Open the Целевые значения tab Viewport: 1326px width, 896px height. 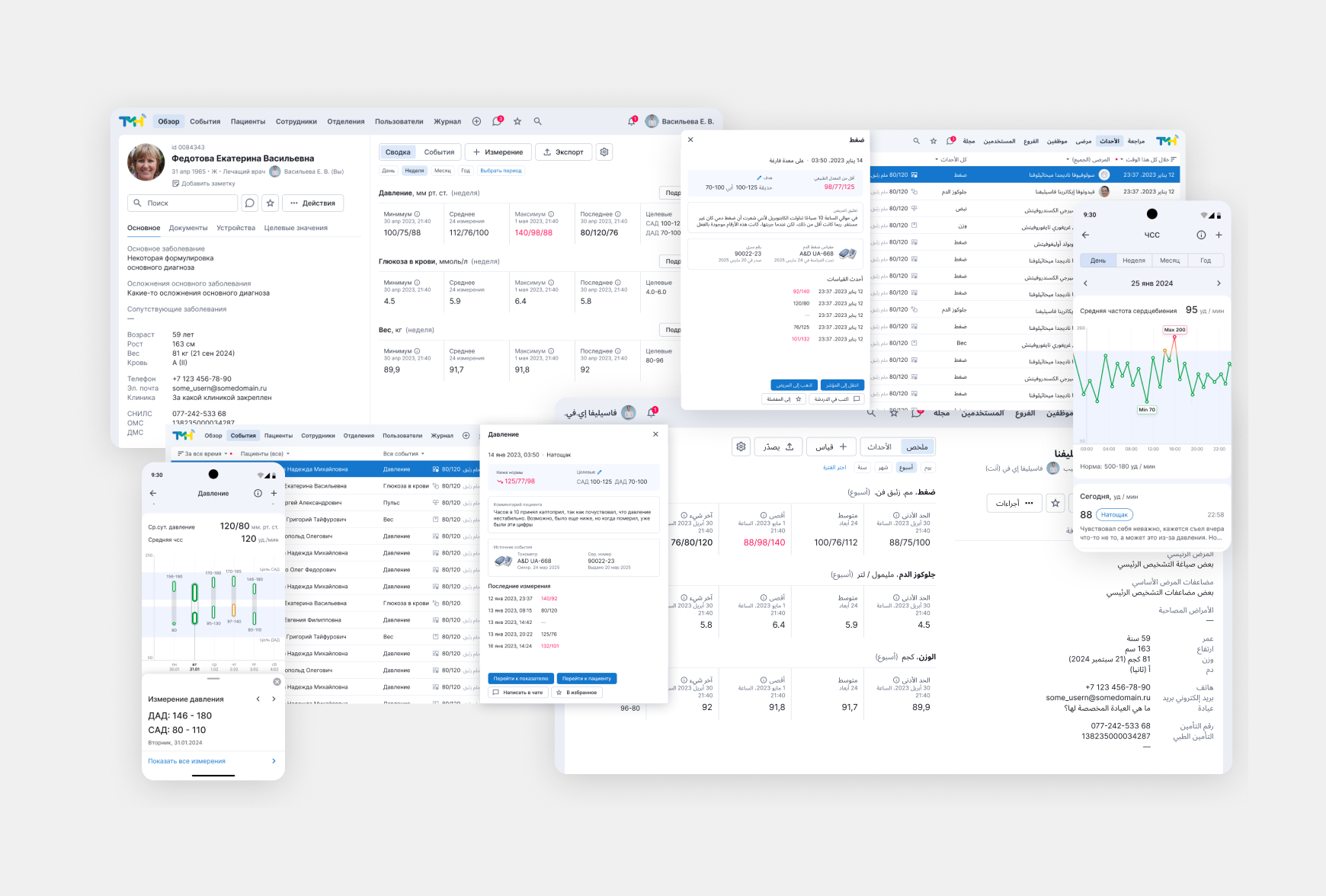click(x=296, y=228)
